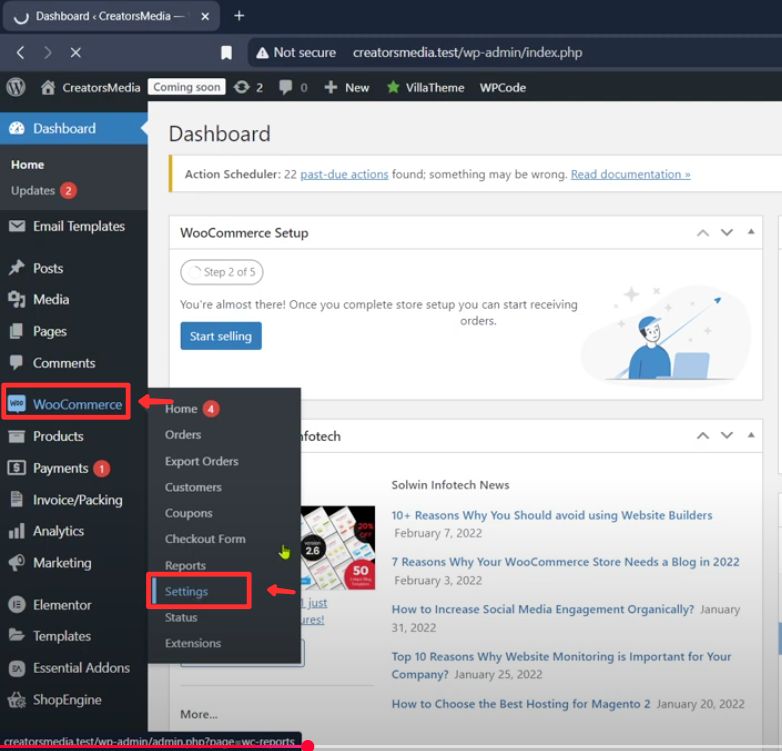Image resolution: width=782 pixels, height=751 pixels.
Task: Open Checkout Form in the submenu
Action: 205,539
